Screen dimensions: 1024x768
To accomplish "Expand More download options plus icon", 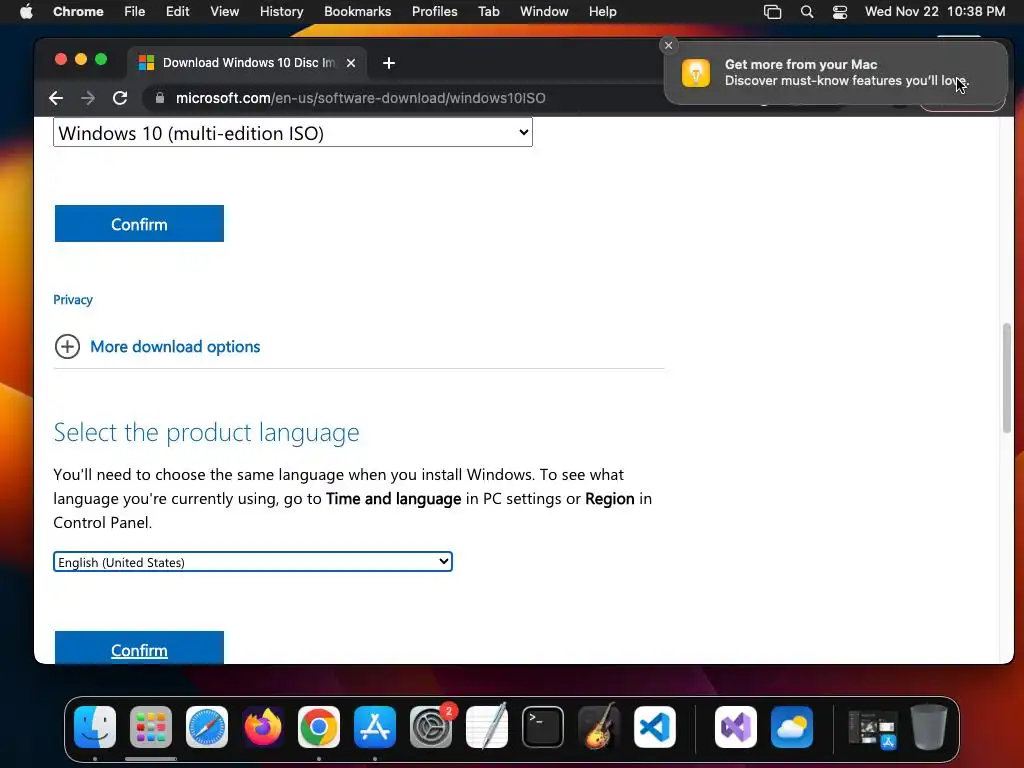I will pos(67,347).
